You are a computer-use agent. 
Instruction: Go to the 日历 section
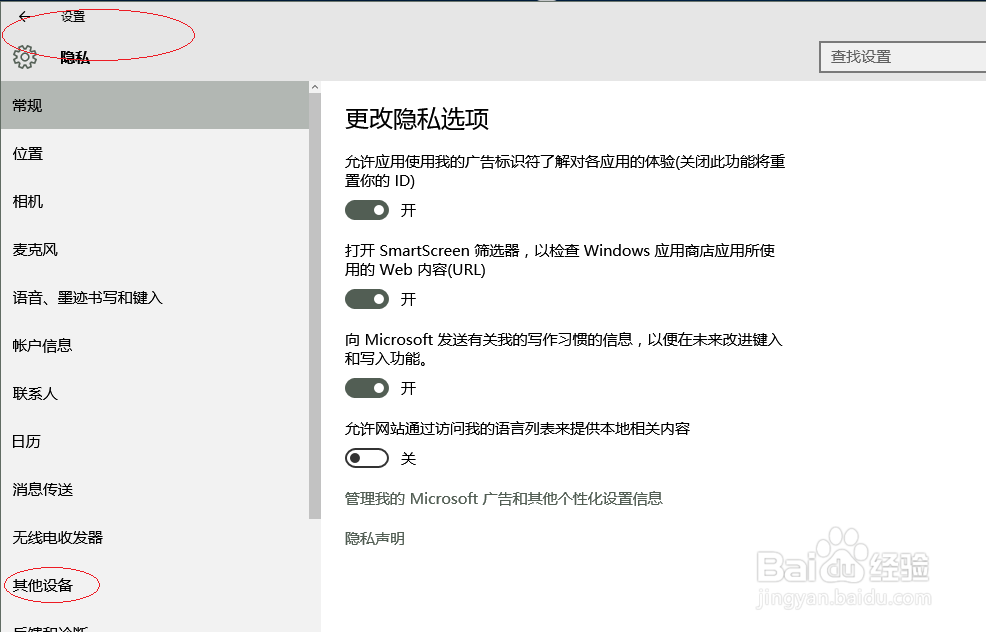point(155,441)
